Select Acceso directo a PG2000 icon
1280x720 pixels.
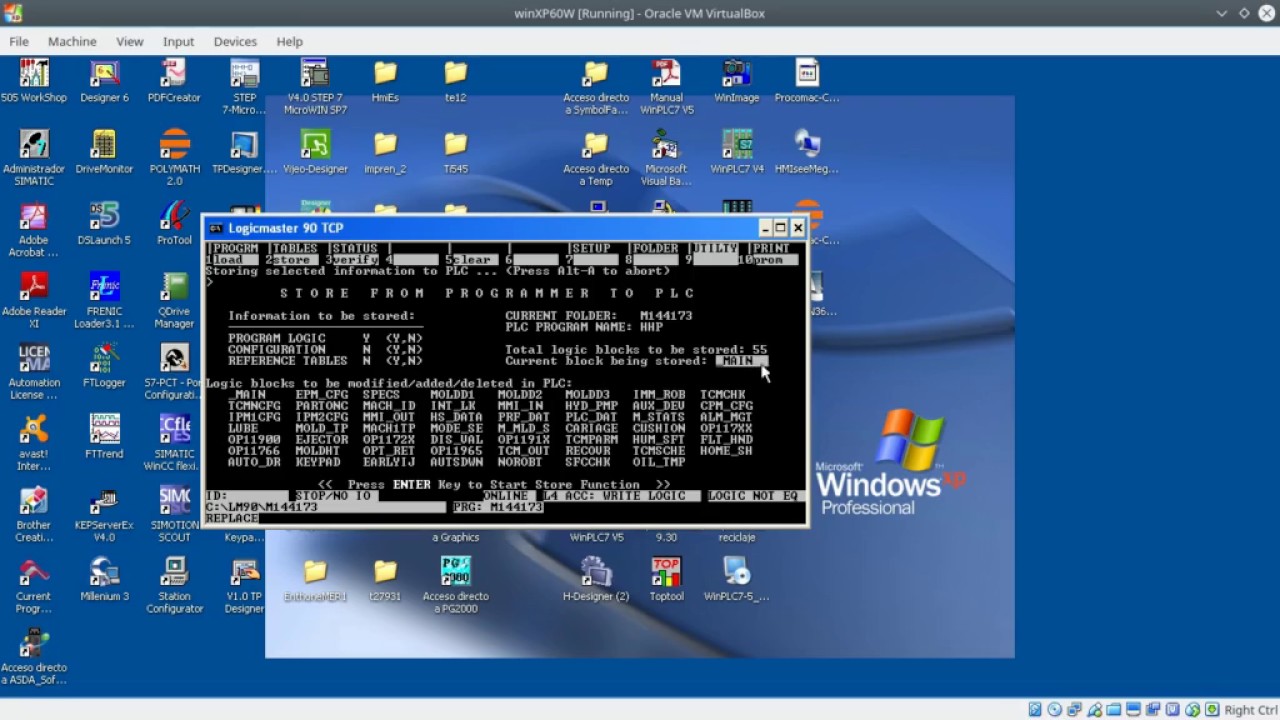coord(455,584)
